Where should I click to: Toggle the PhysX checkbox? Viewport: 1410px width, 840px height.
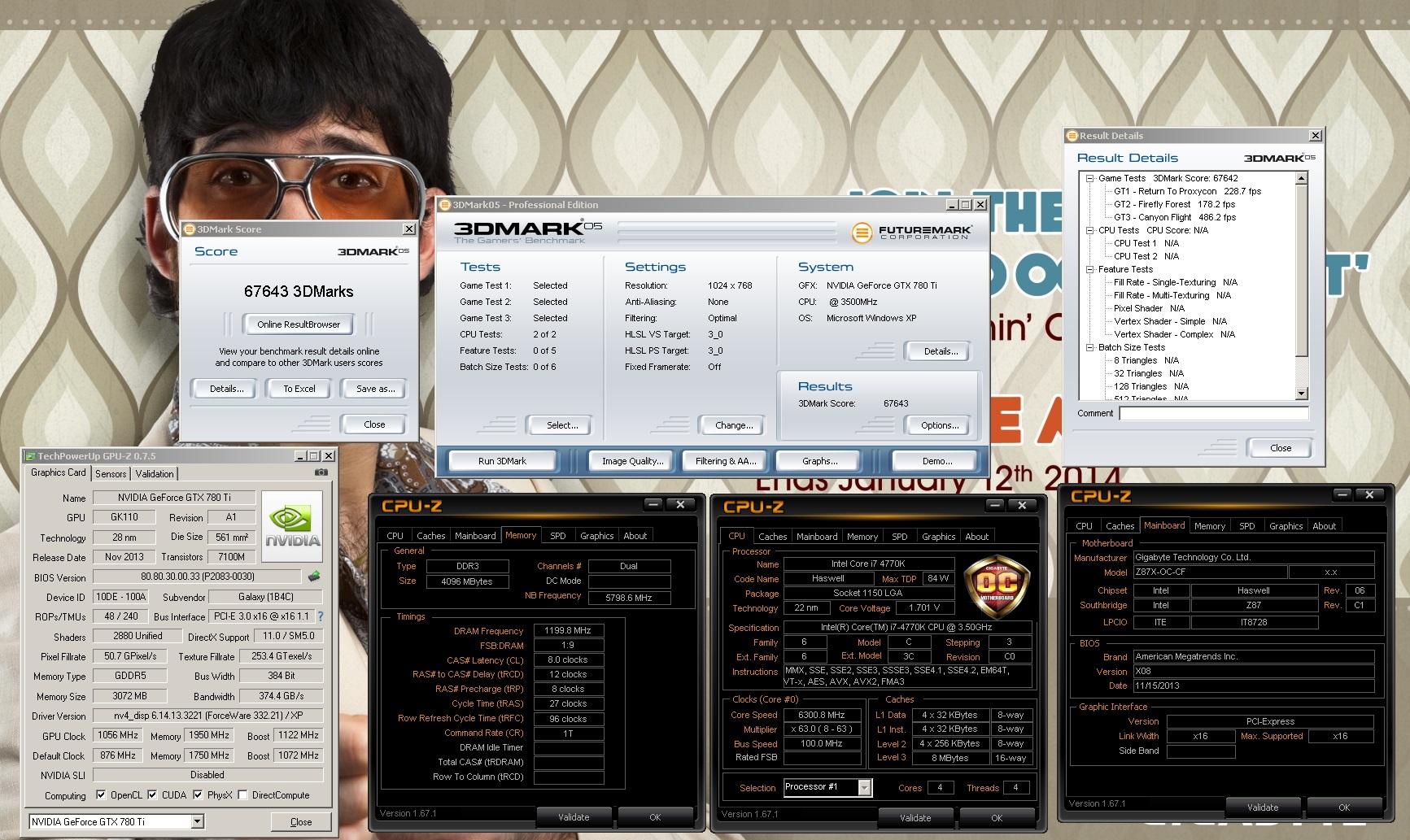[198, 795]
